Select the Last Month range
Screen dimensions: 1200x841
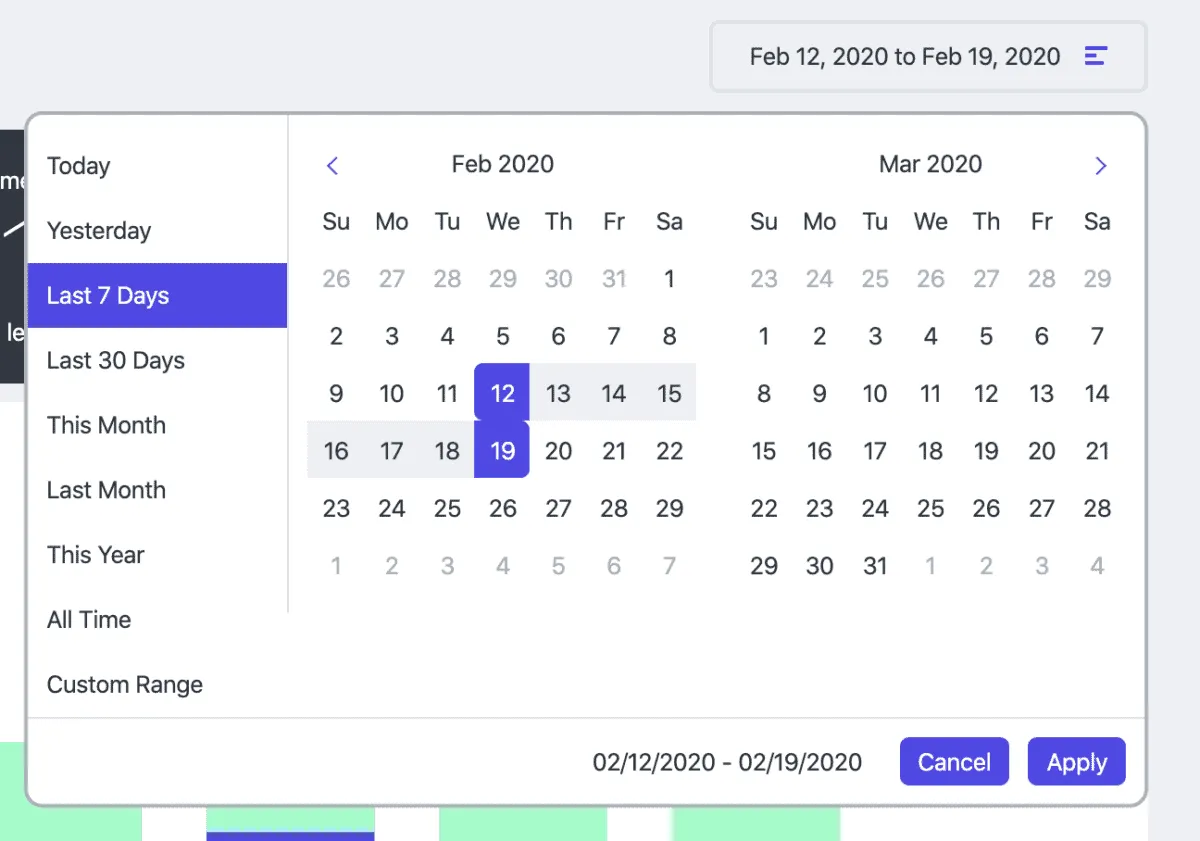coord(106,490)
